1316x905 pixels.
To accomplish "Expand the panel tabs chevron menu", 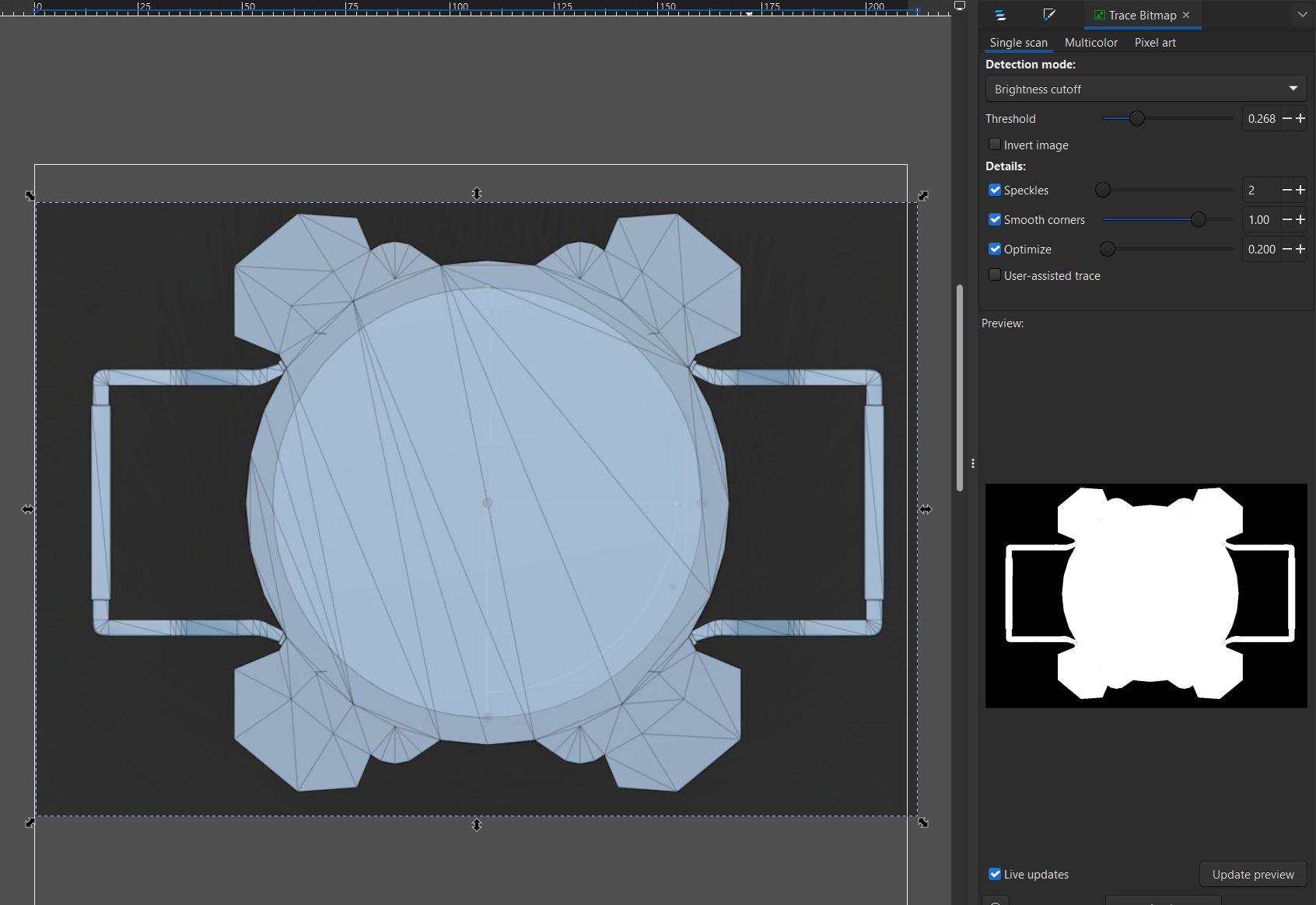I will [x=1302, y=15].
